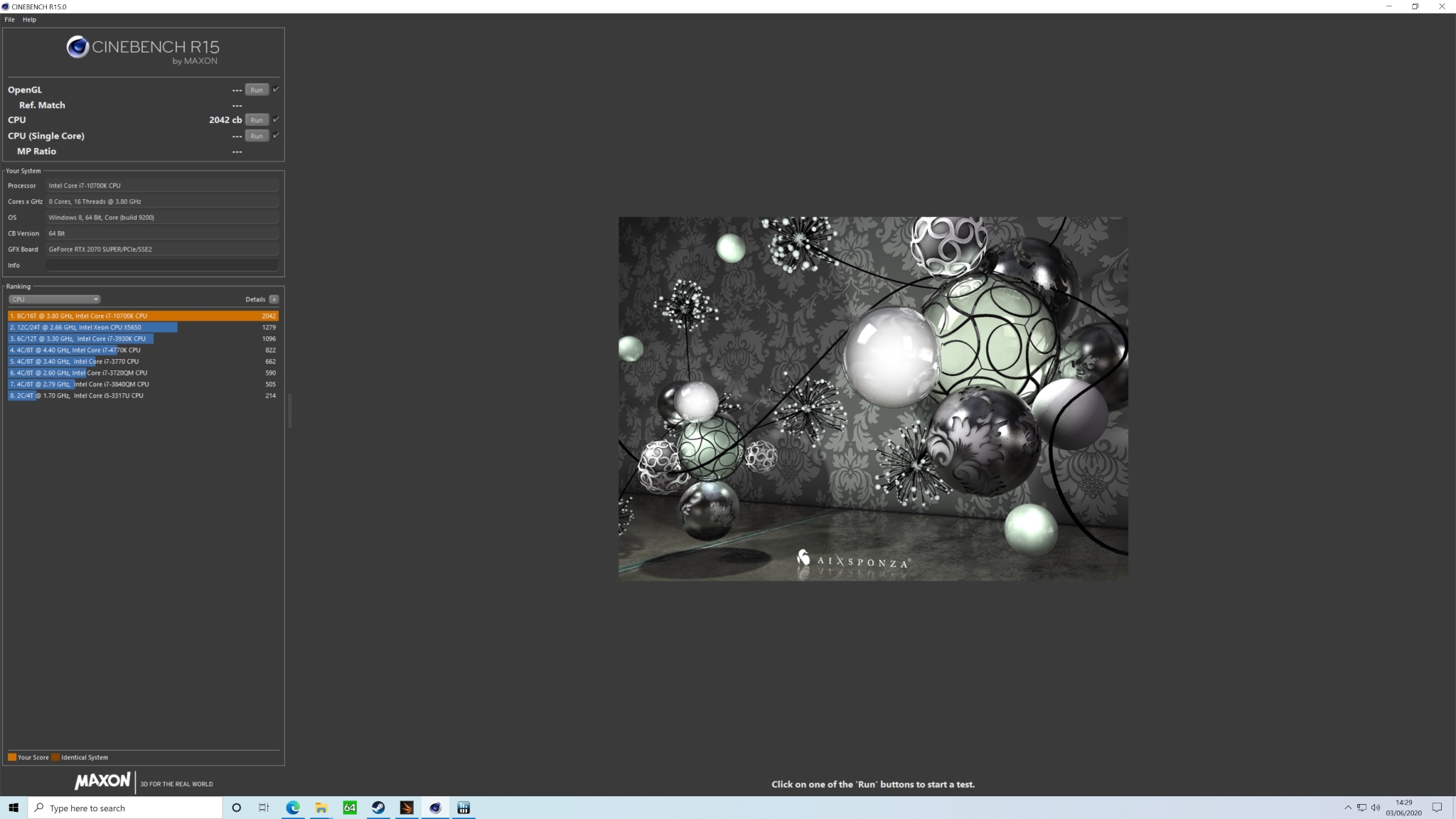This screenshot has width=1456, height=819.
Task: Open the File menu
Action: click(9, 19)
